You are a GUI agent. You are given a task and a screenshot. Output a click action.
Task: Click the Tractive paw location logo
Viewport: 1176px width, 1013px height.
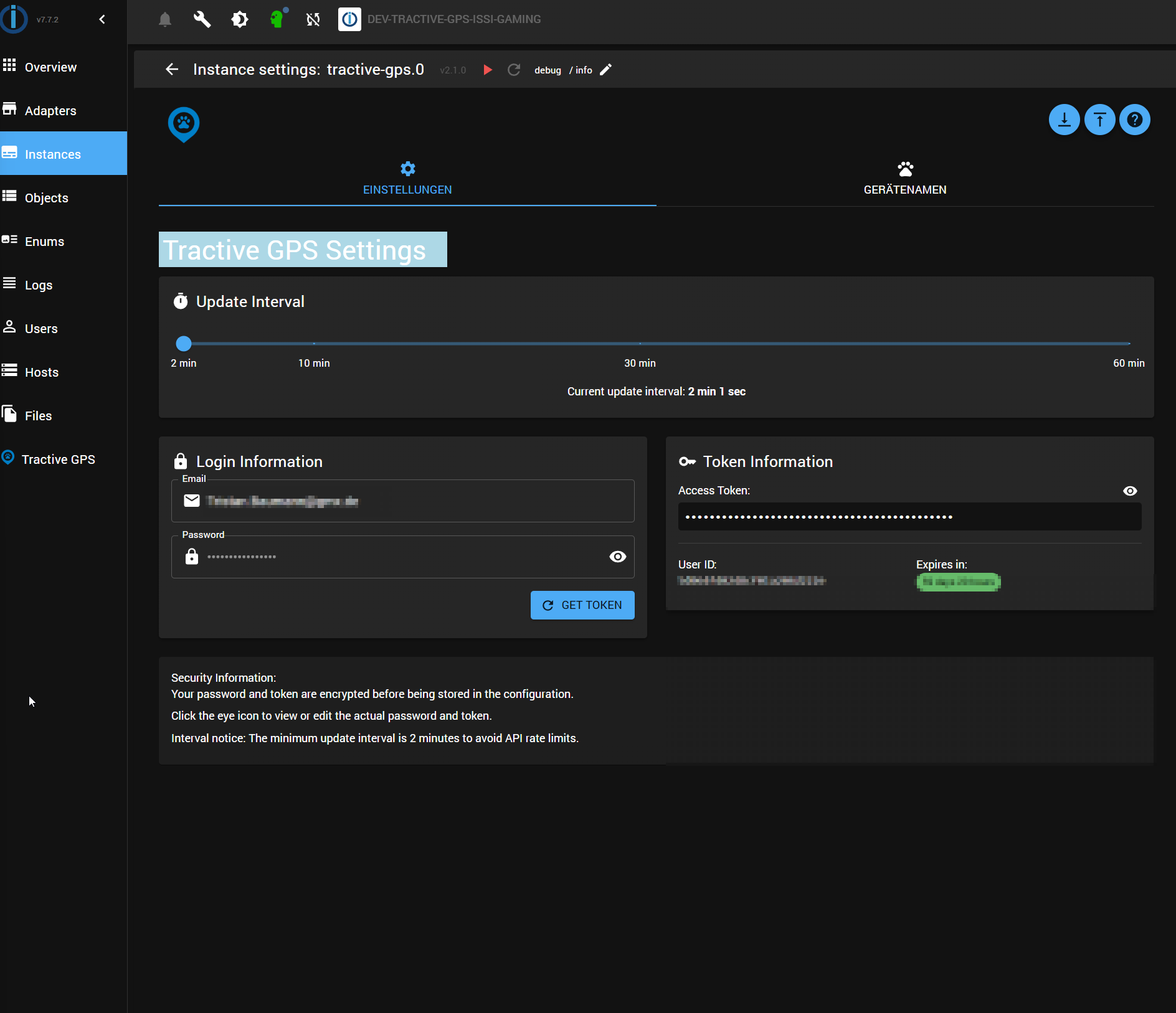(x=184, y=125)
